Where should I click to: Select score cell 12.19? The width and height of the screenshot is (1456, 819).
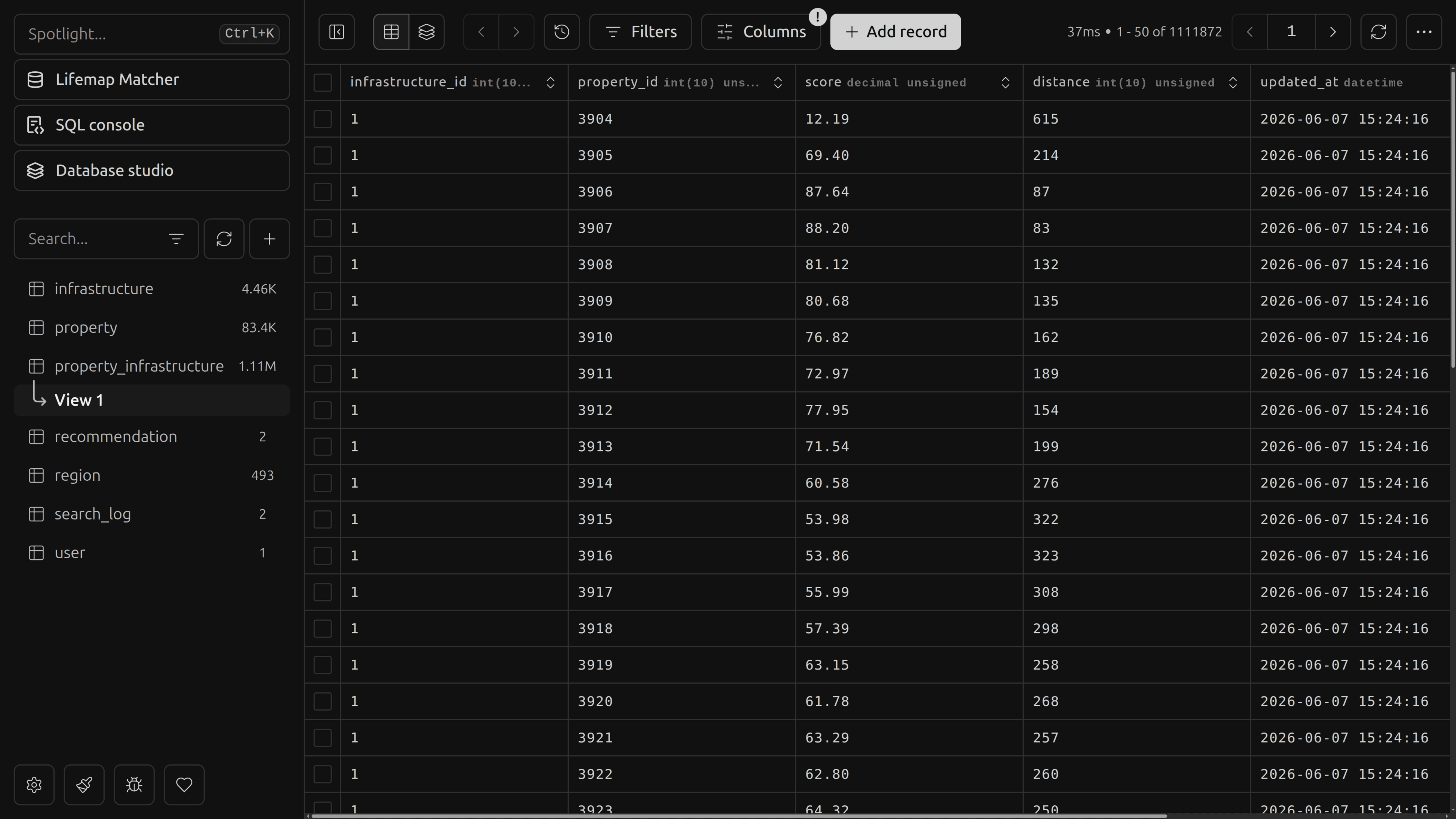(x=909, y=119)
